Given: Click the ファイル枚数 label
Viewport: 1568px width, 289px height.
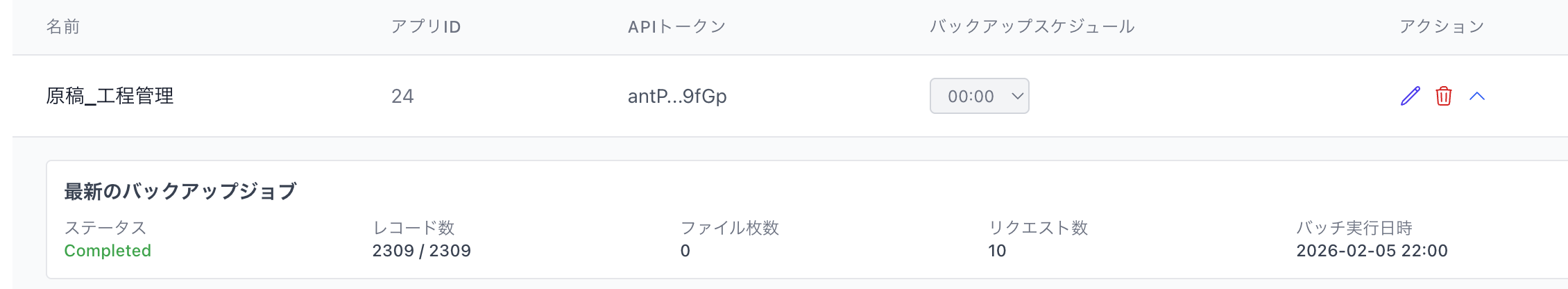Looking at the screenshot, I should click(x=730, y=228).
